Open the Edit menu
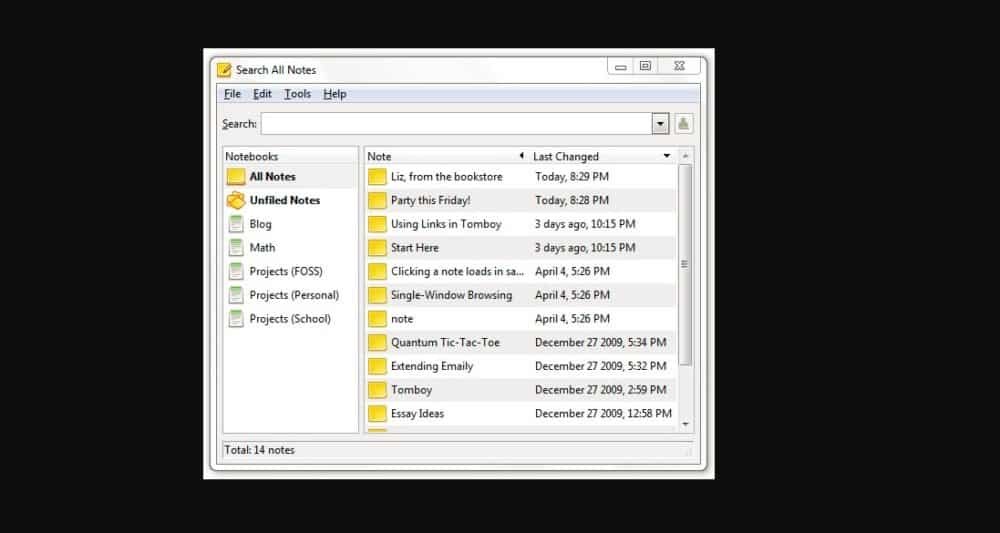Screen dimensions: 1000x533 [262, 94]
